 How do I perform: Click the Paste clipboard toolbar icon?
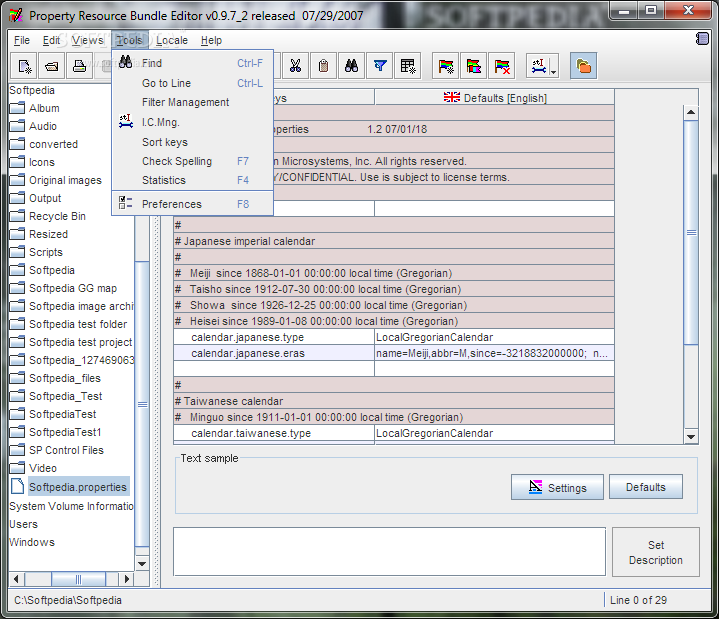pos(323,66)
